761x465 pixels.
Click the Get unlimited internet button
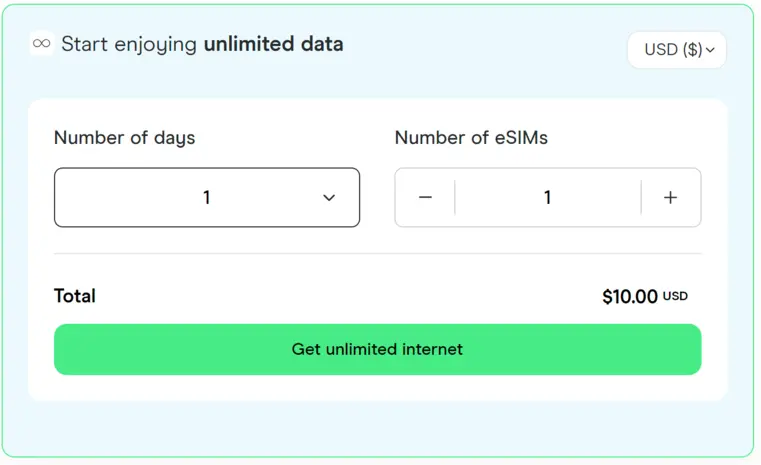click(x=378, y=349)
